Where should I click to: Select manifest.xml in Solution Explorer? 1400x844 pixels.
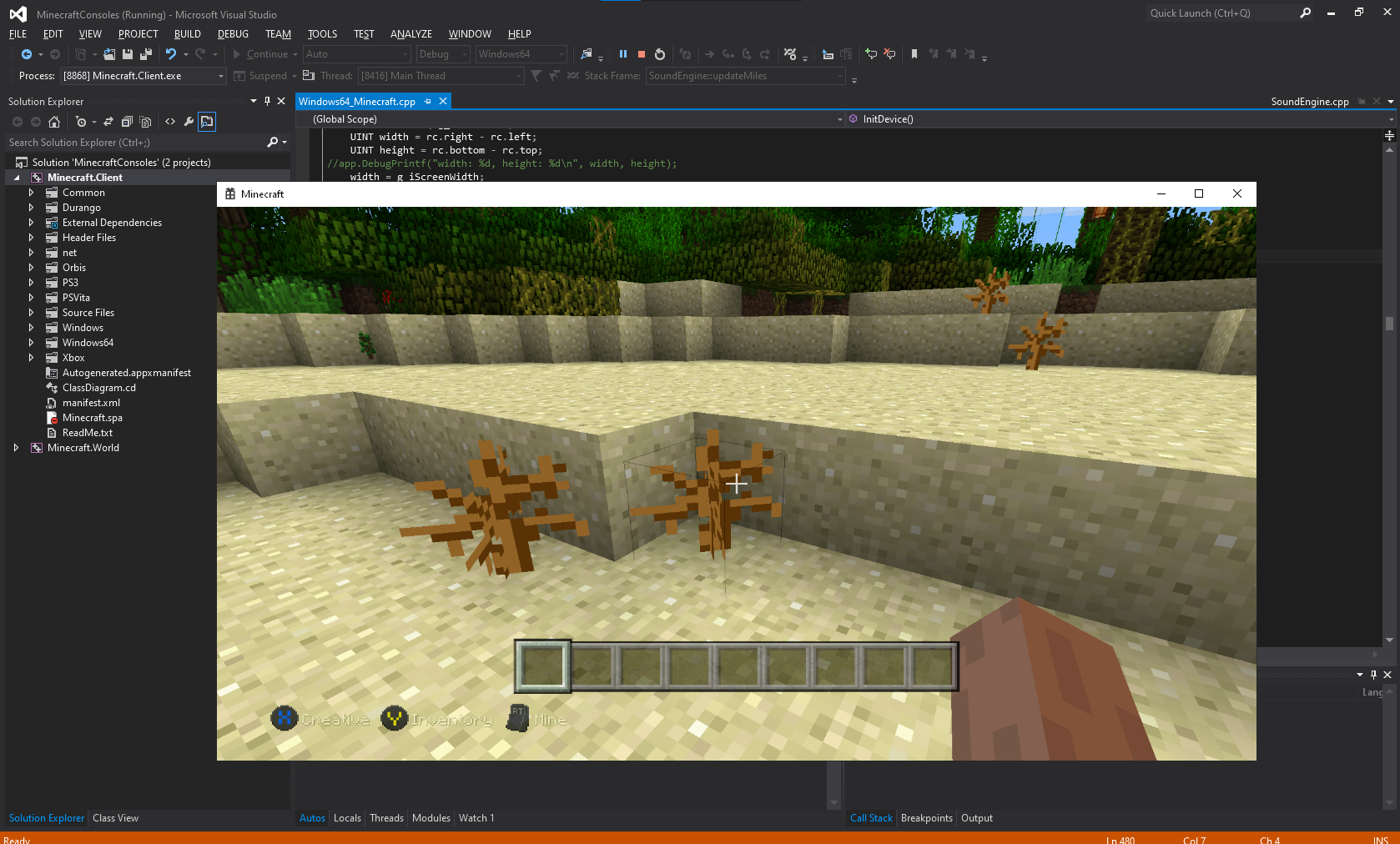click(91, 403)
